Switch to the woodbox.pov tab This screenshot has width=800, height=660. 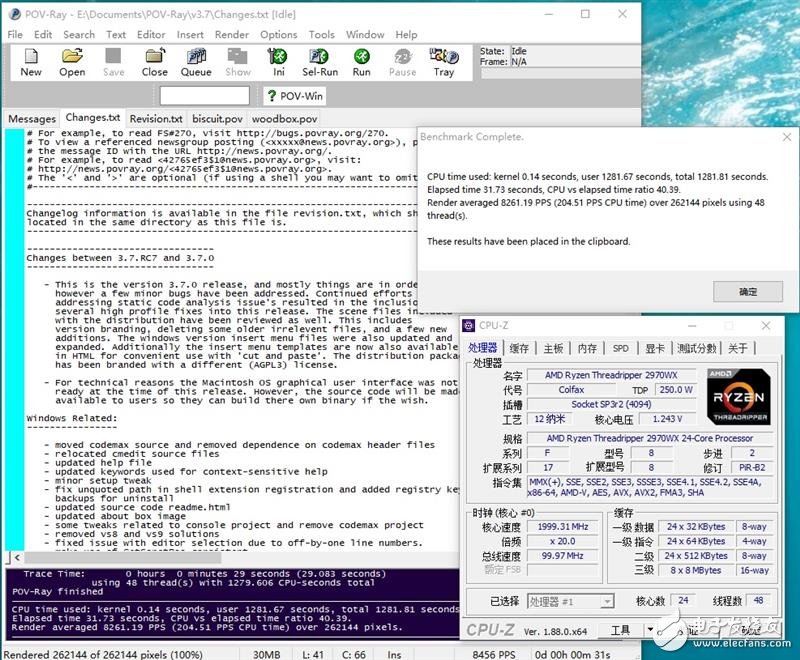click(x=284, y=119)
